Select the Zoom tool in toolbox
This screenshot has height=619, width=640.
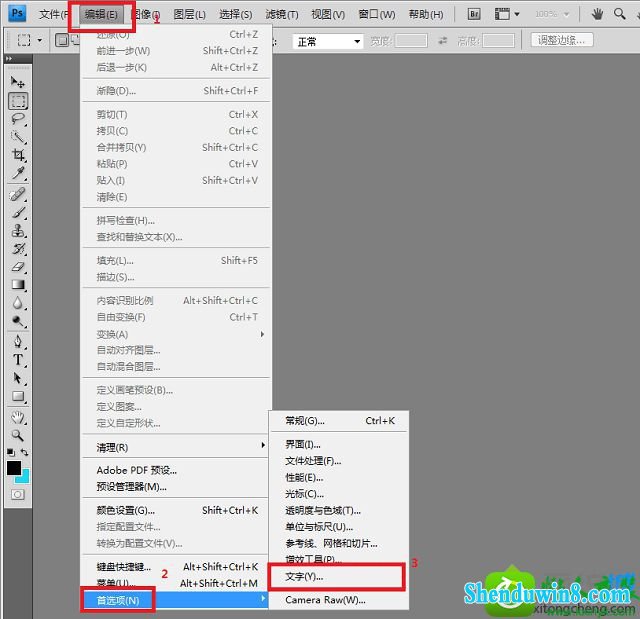coord(18,435)
